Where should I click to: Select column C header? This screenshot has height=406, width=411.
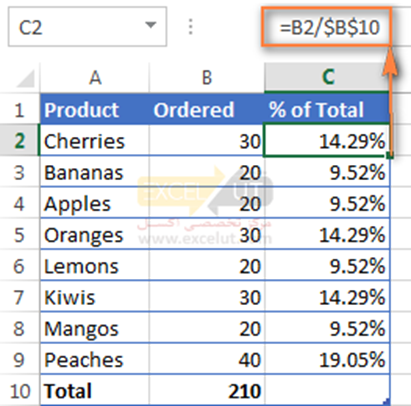tap(327, 78)
